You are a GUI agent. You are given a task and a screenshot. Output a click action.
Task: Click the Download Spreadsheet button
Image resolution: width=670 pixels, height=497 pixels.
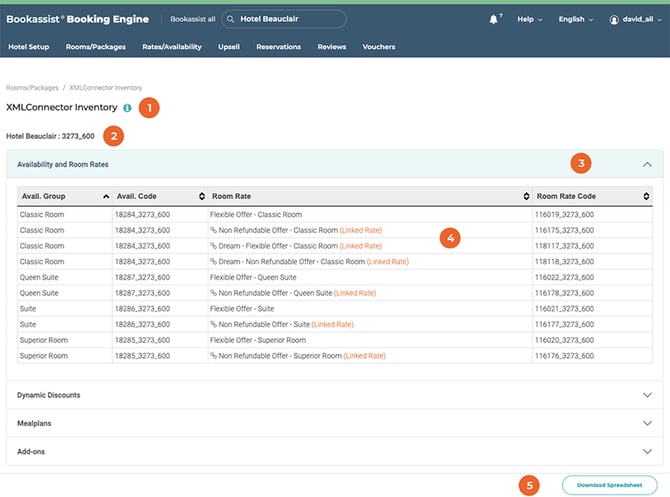(609, 485)
